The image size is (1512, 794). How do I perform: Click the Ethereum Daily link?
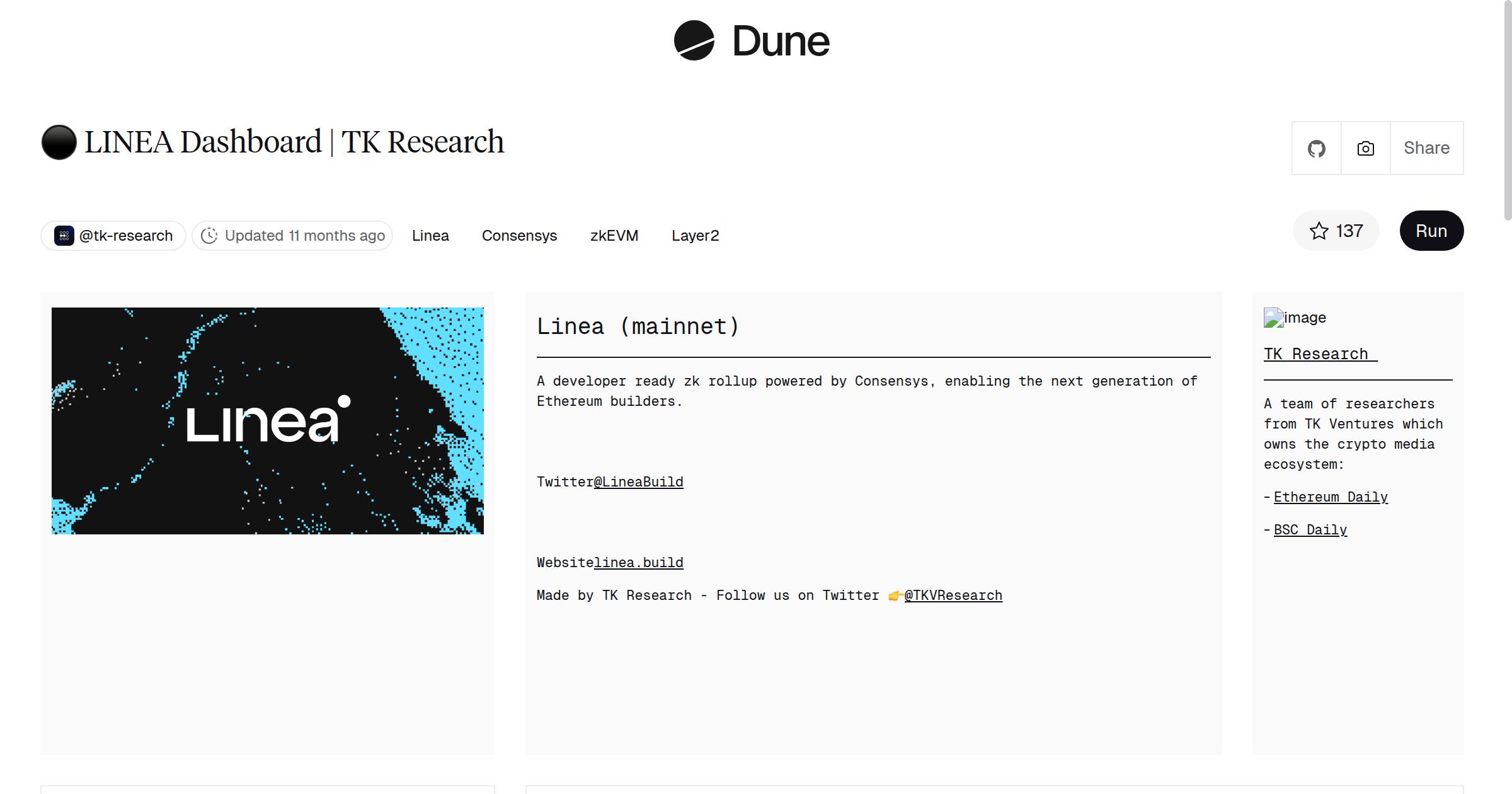[x=1331, y=497]
